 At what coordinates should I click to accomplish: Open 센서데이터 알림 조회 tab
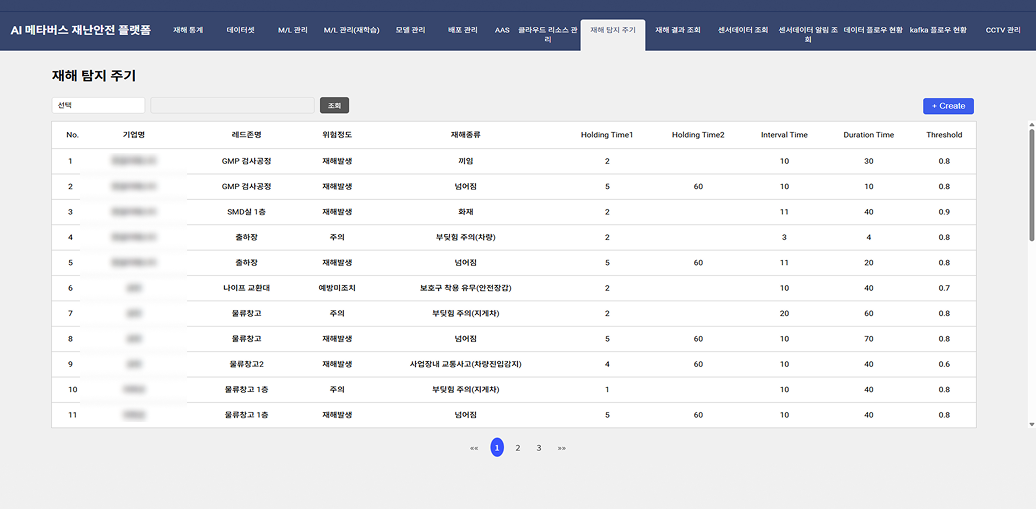[808, 35]
